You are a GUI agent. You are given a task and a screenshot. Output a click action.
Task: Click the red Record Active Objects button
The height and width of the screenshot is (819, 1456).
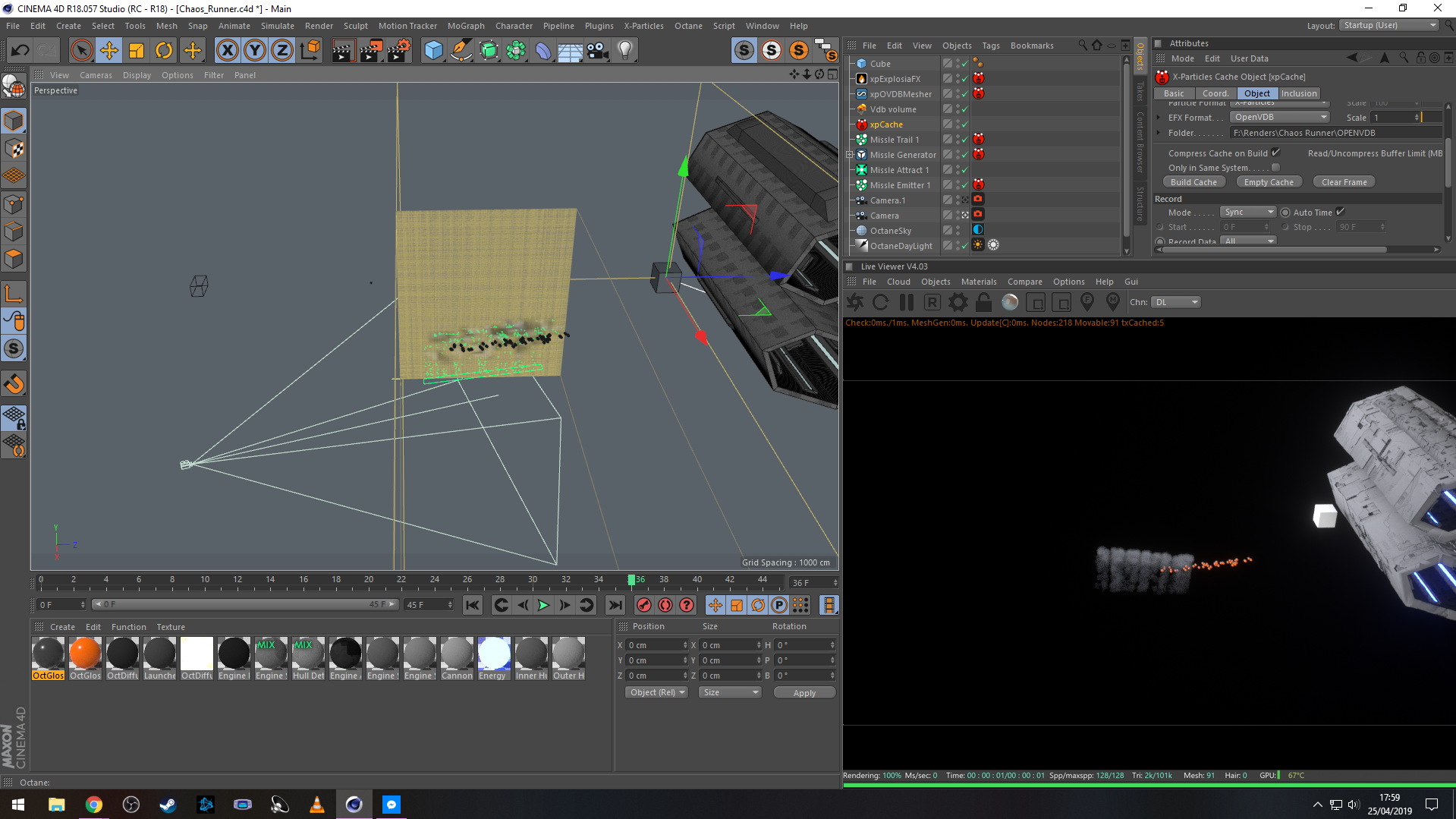pos(643,605)
